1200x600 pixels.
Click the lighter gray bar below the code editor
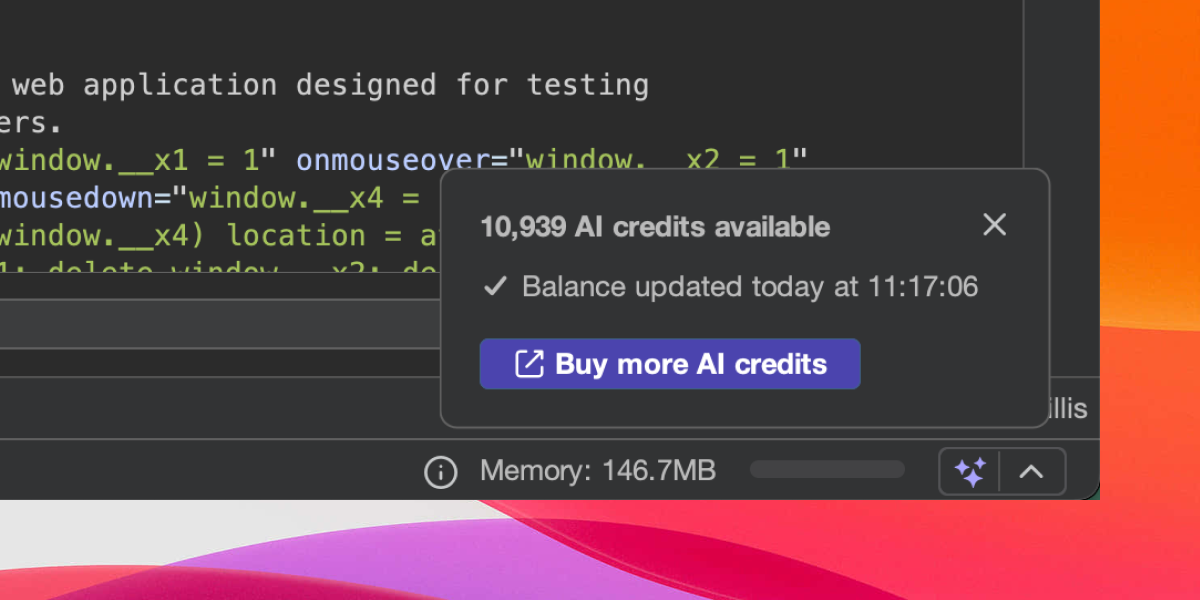pyautogui.click(x=220, y=325)
